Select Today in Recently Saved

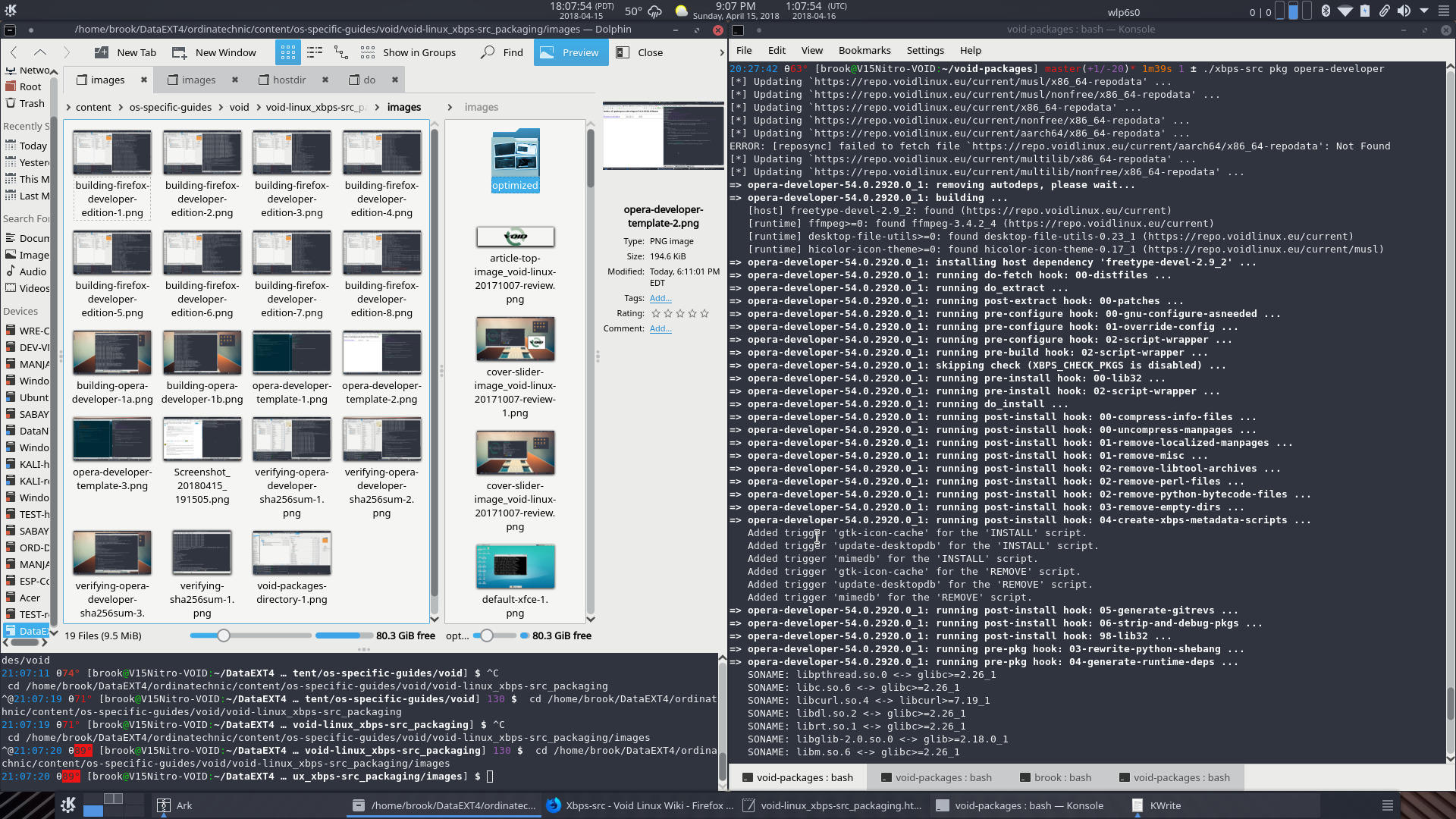tap(33, 146)
